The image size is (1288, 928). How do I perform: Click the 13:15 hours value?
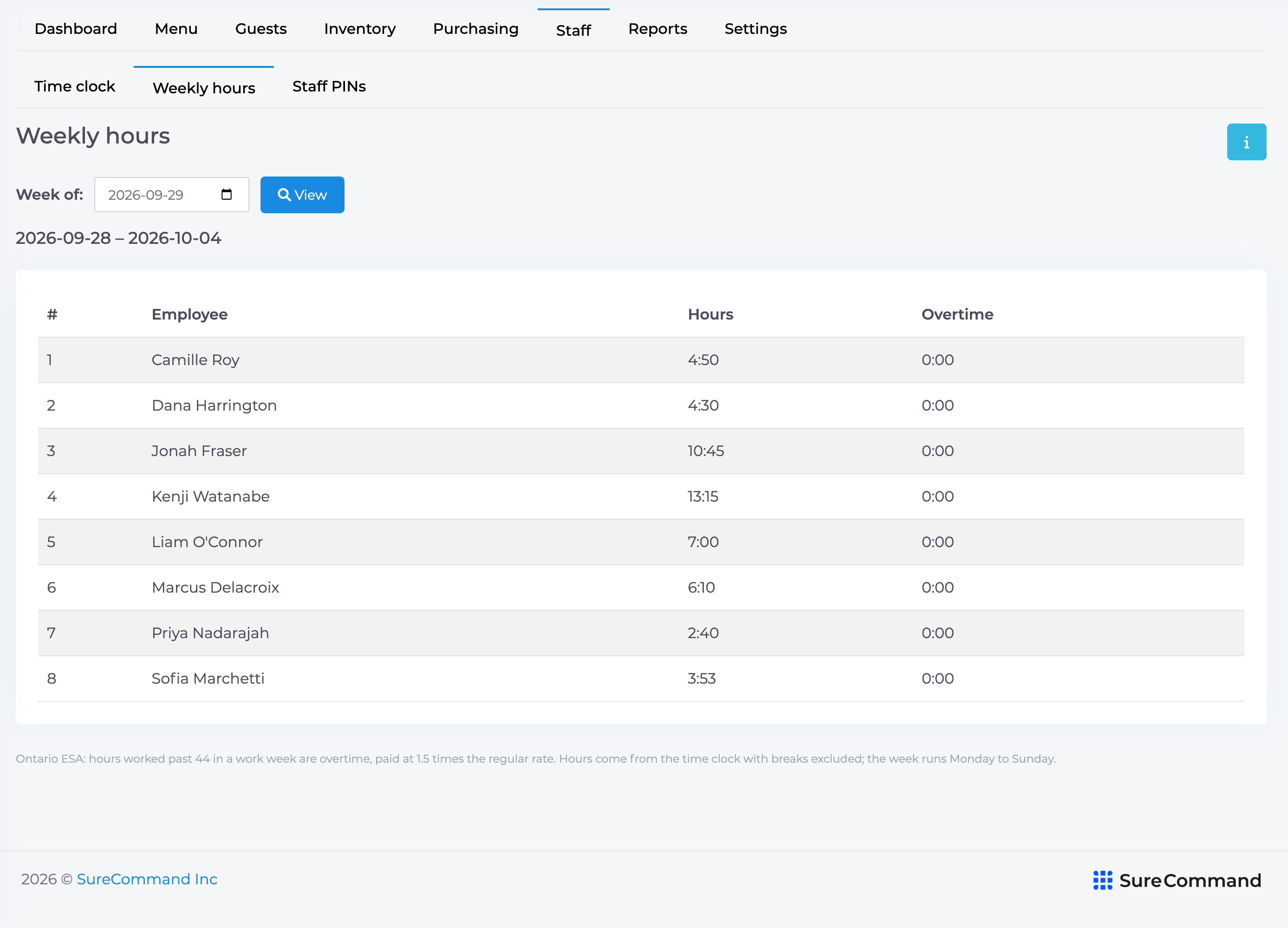[703, 497]
